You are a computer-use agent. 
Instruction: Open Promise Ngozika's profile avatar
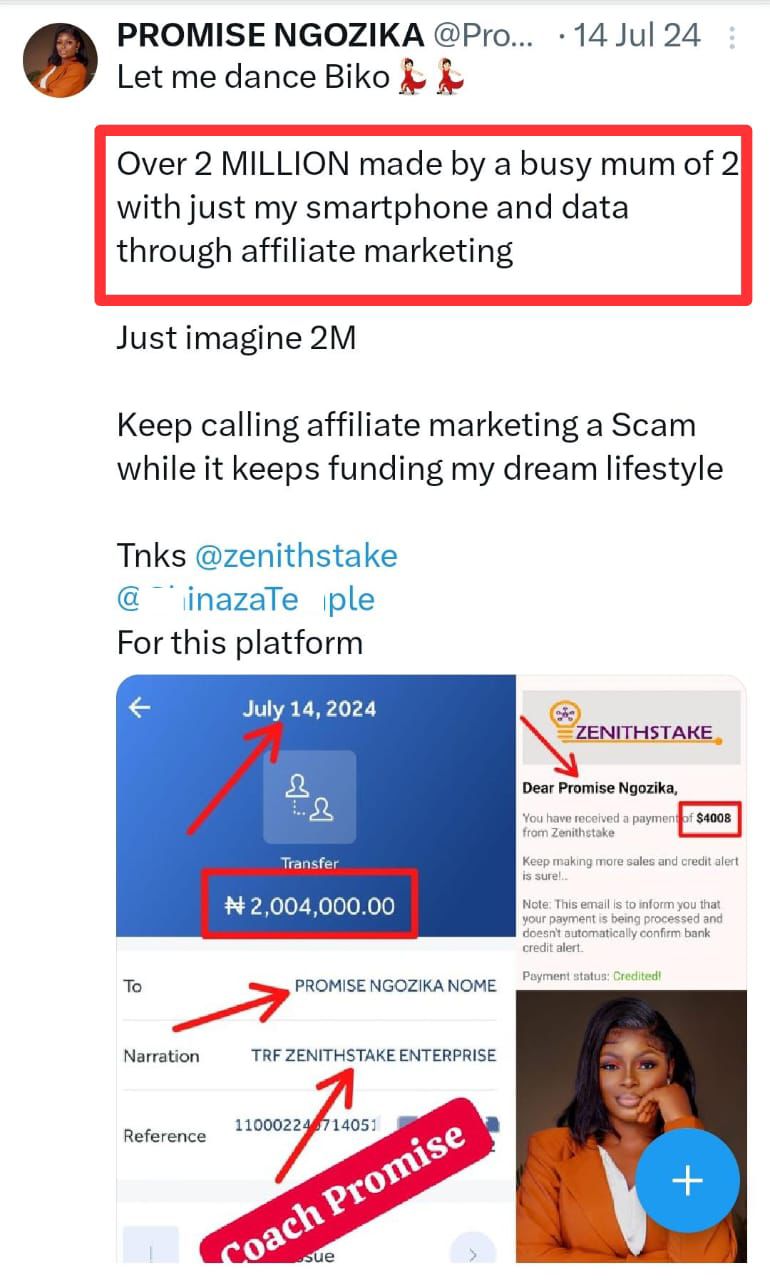pyautogui.click(x=60, y=60)
